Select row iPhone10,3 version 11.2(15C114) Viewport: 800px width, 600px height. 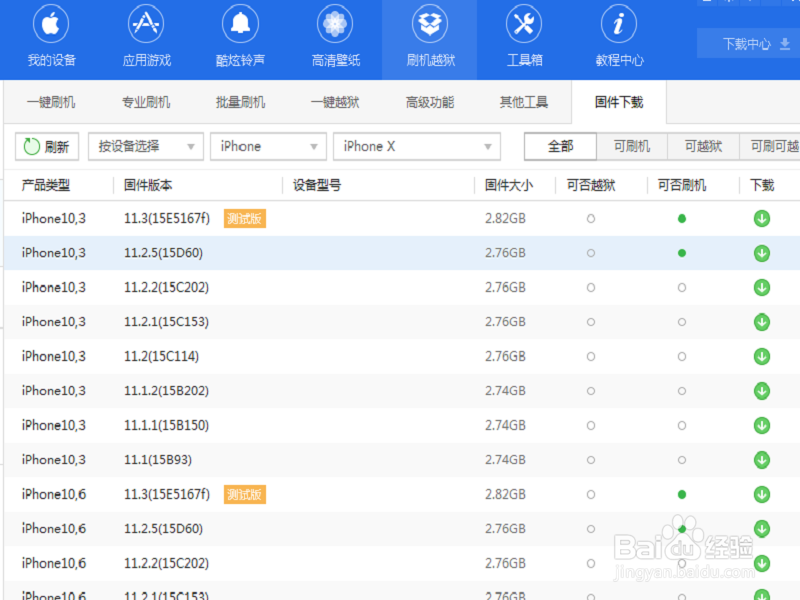point(402,357)
